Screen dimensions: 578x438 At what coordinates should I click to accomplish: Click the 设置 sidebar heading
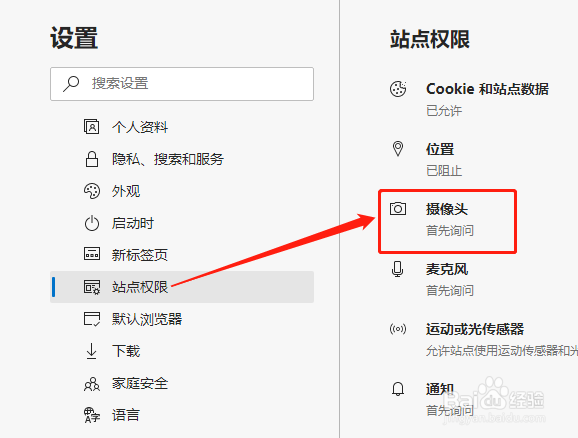point(74,38)
